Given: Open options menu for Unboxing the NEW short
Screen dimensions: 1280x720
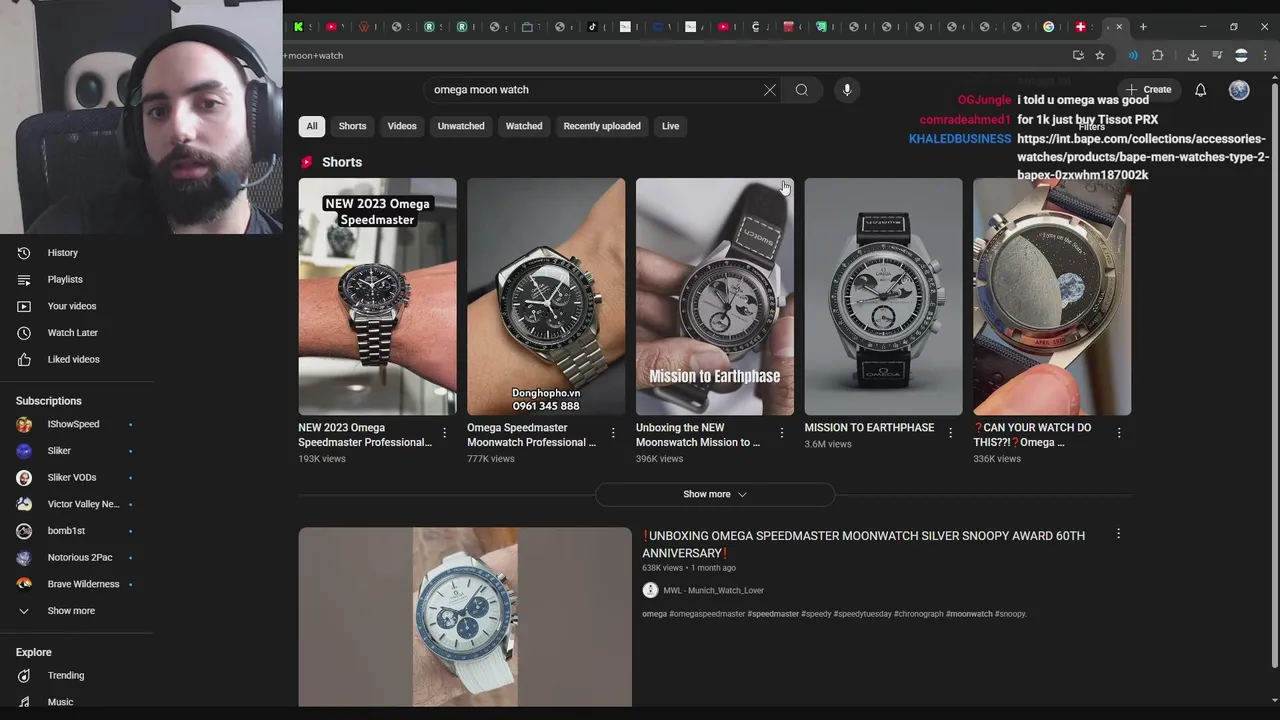Looking at the screenshot, I should (782, 433).
